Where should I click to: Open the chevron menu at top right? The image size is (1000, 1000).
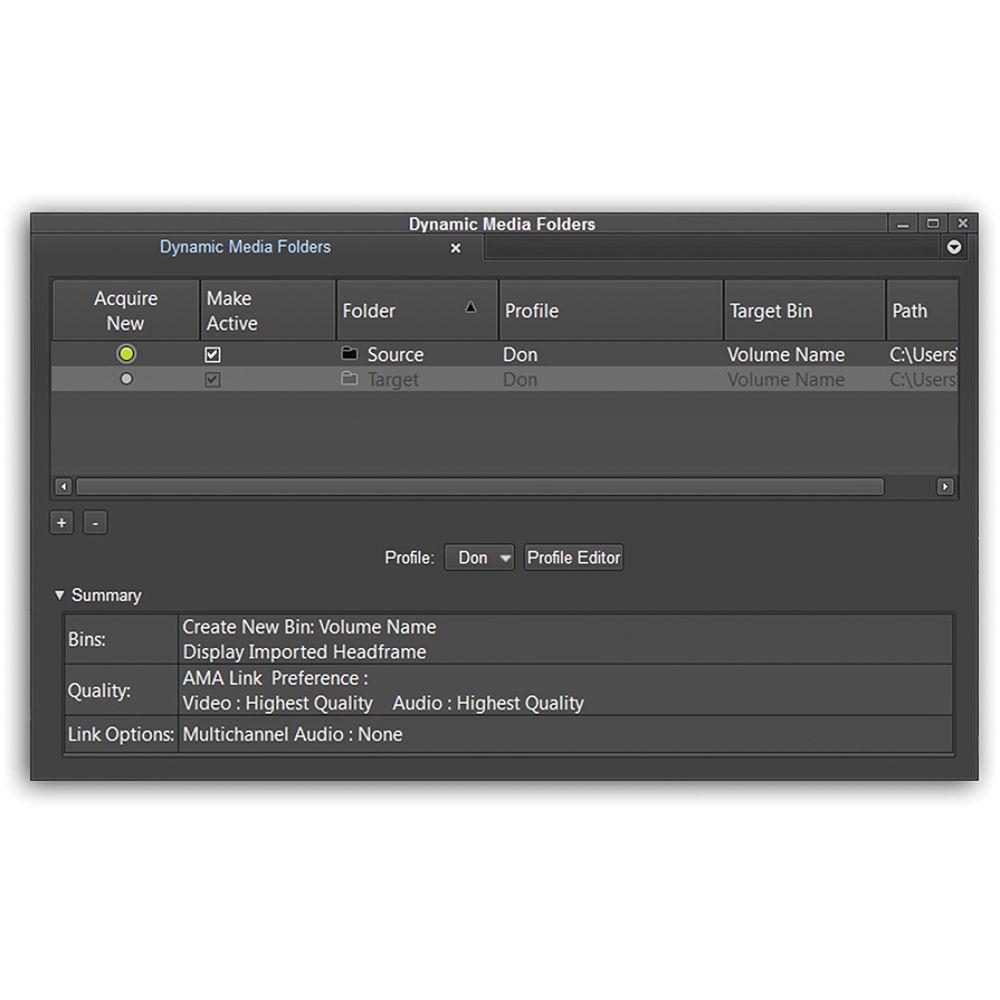pyautogui.click(x=954, y=247)
